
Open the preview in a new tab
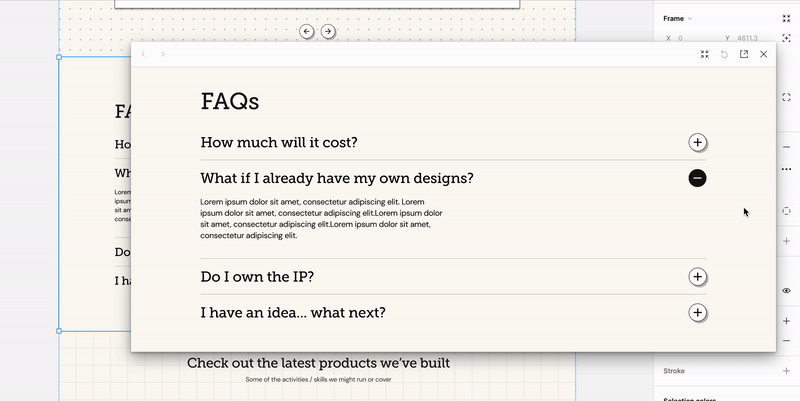coord(744,54)
